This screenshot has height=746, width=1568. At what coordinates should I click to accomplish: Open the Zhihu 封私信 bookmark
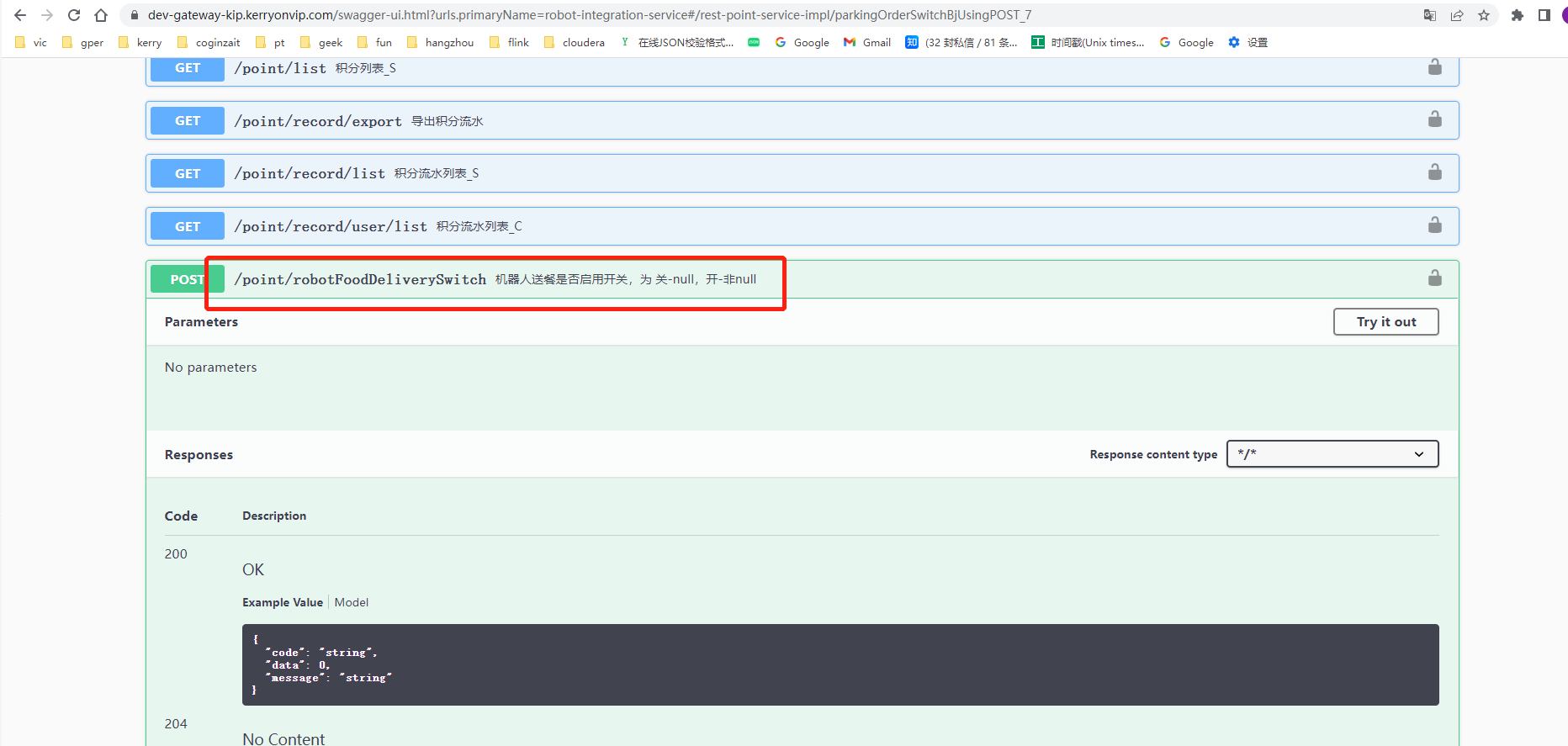(961, 42)
